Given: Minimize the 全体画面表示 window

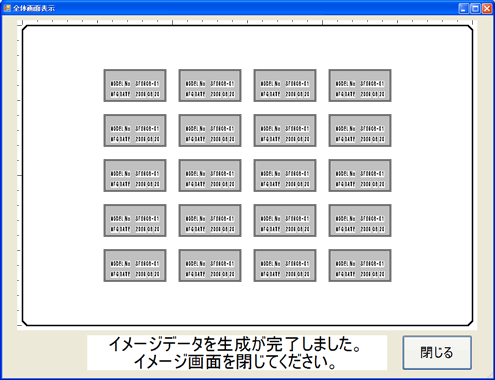Looking at the screenshot, I should (x=464, y=8).
